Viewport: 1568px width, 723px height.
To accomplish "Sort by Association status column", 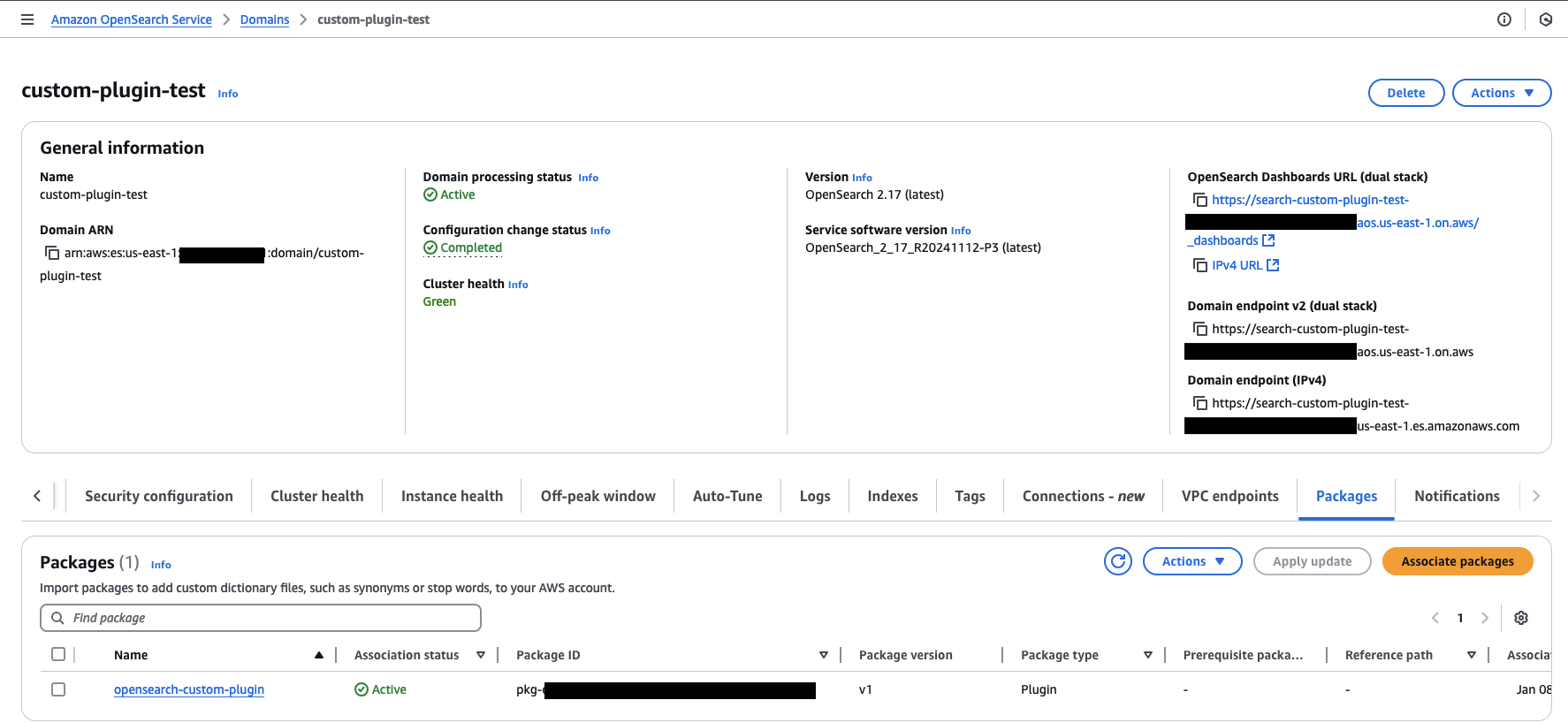I will coord(481,655).
